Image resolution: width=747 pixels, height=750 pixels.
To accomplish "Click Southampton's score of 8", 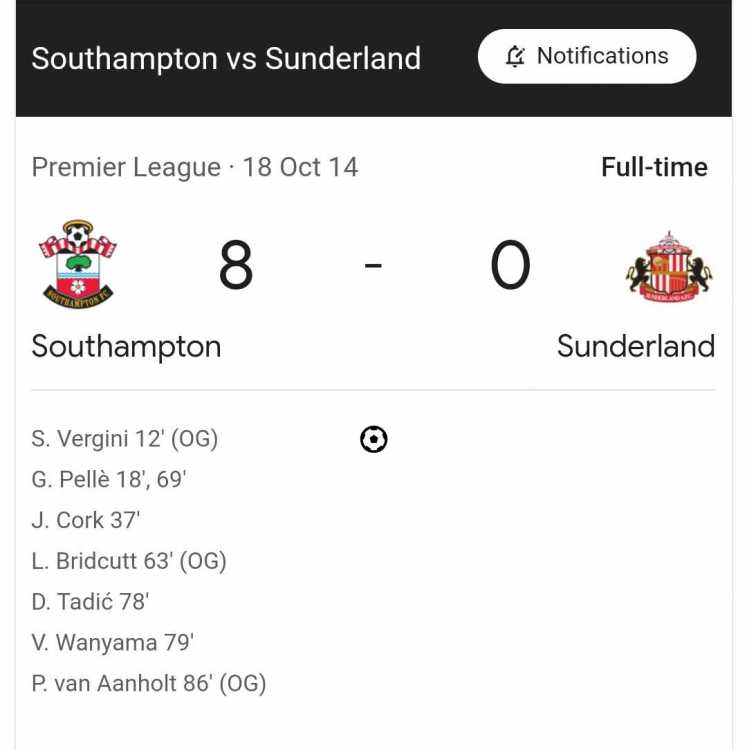I will (235, 265).
